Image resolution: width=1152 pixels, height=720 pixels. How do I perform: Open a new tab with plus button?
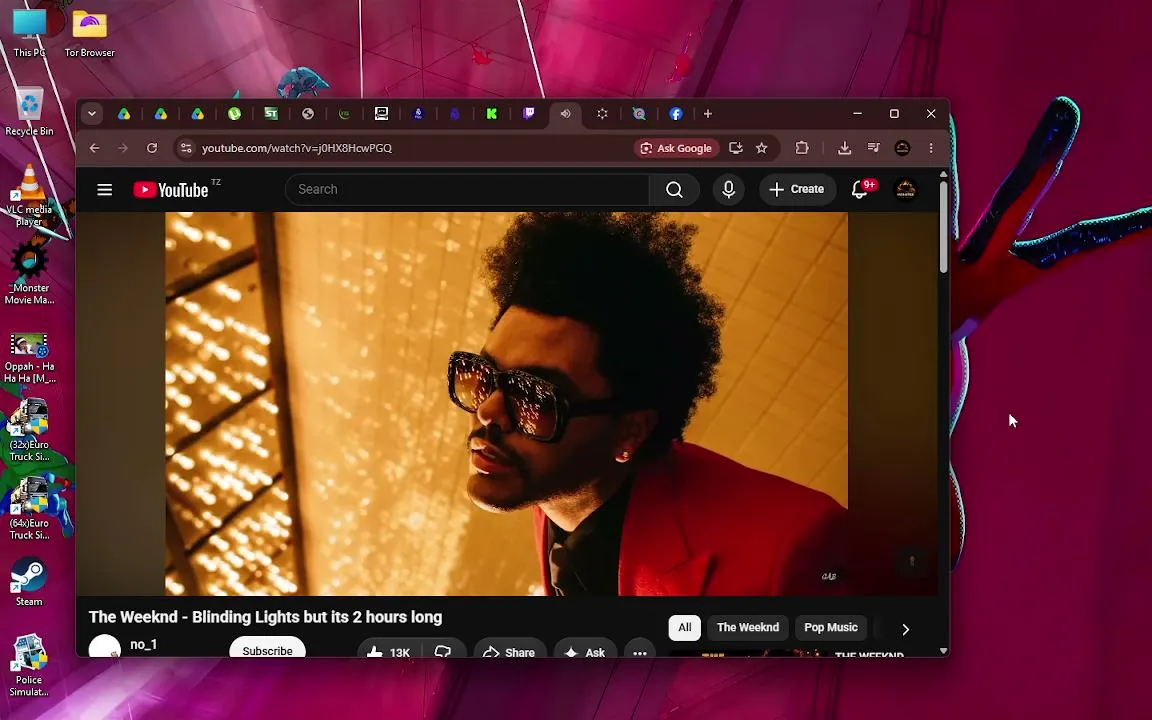[708, 114]
